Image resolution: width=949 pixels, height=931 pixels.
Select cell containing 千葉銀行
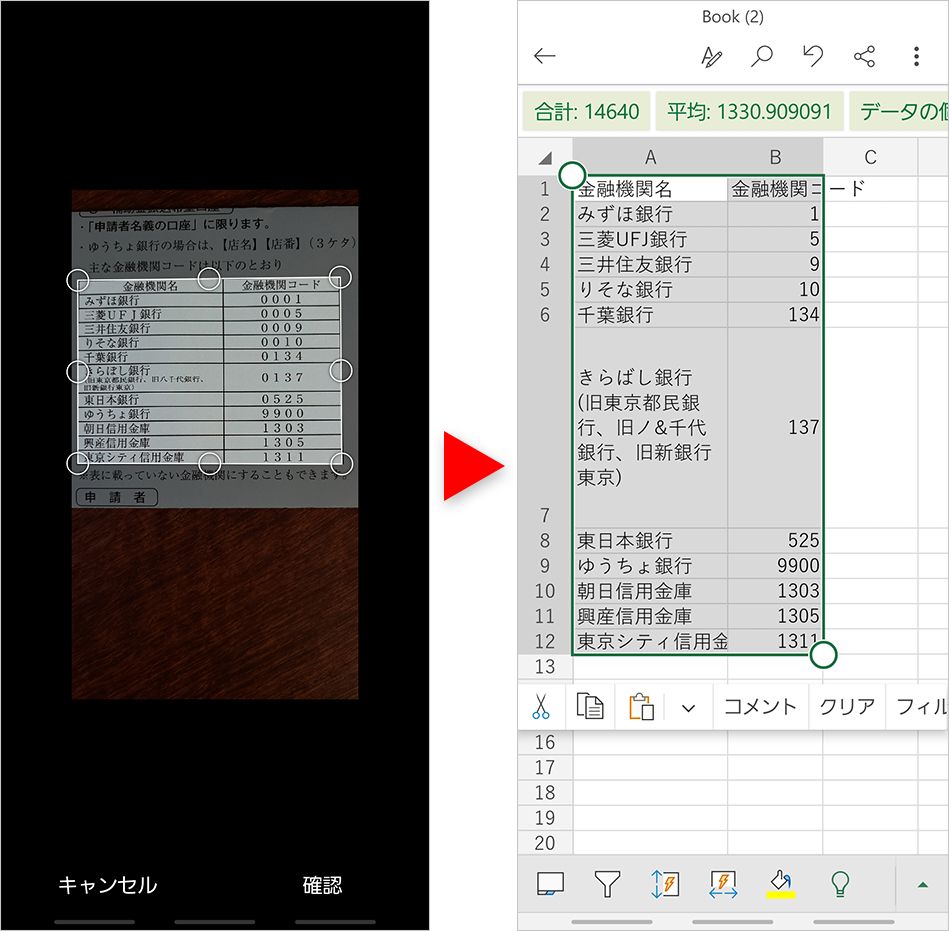click(x=651, y=315)
